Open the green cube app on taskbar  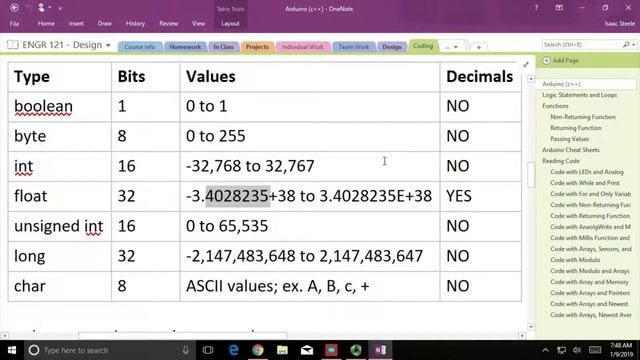[x=356, y=350]
